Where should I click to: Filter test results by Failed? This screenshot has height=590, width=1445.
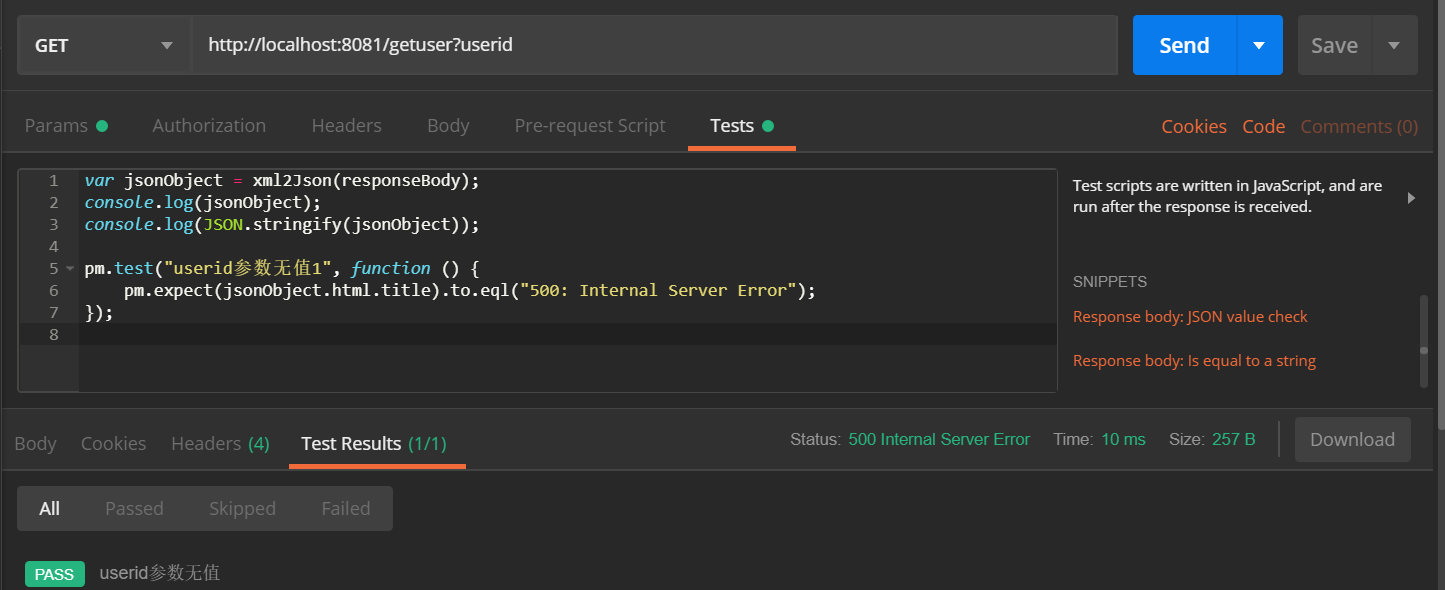tap(346, 509)
